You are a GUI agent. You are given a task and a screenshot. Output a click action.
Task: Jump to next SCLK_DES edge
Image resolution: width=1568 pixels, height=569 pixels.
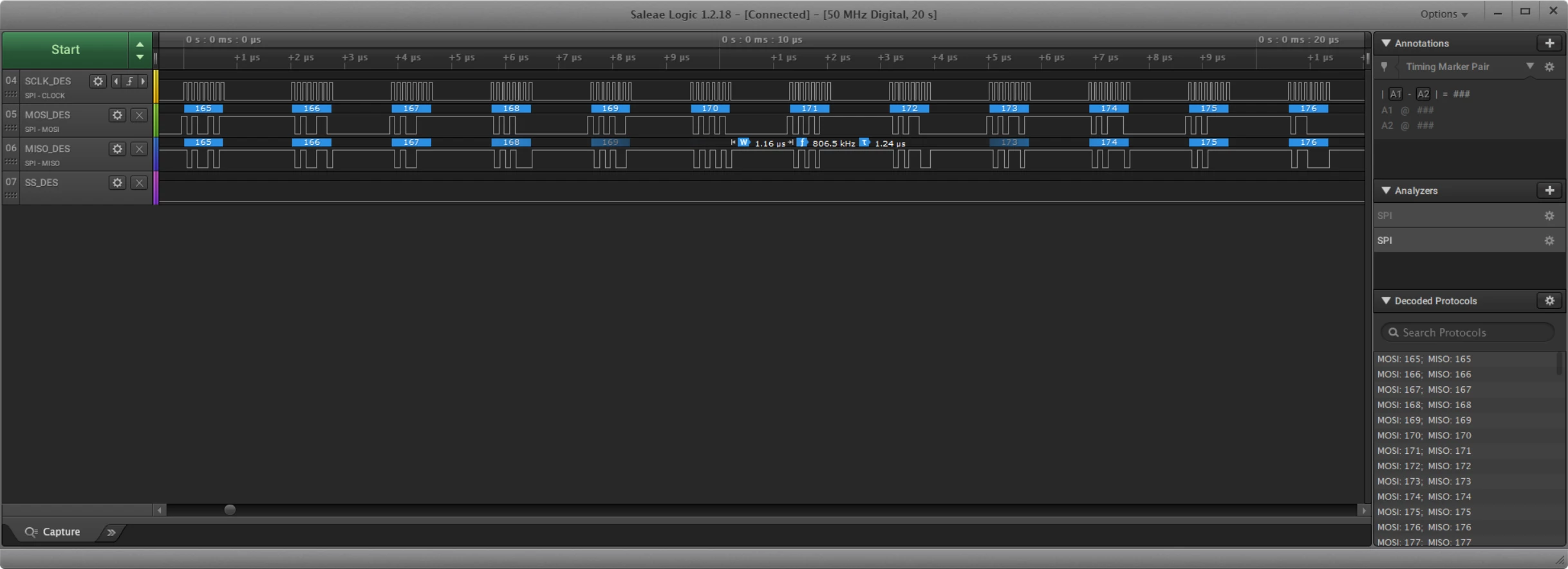(143, 81)
